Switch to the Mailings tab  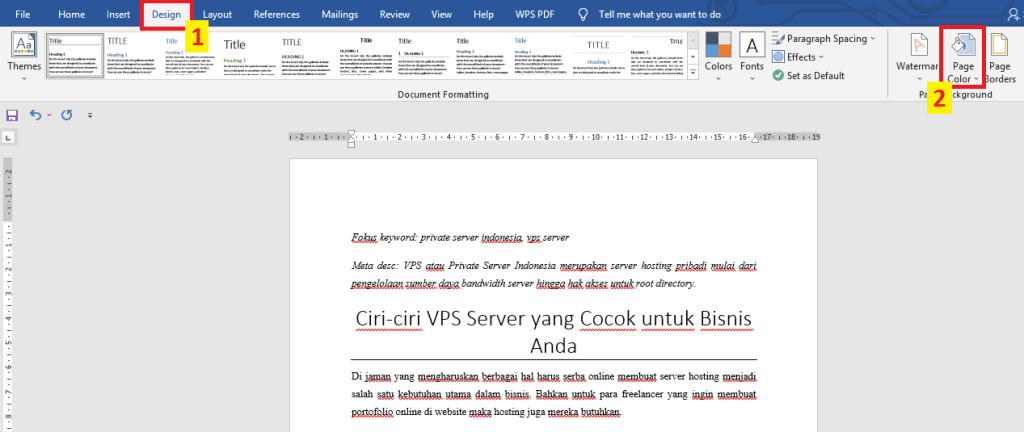(340, 14)
